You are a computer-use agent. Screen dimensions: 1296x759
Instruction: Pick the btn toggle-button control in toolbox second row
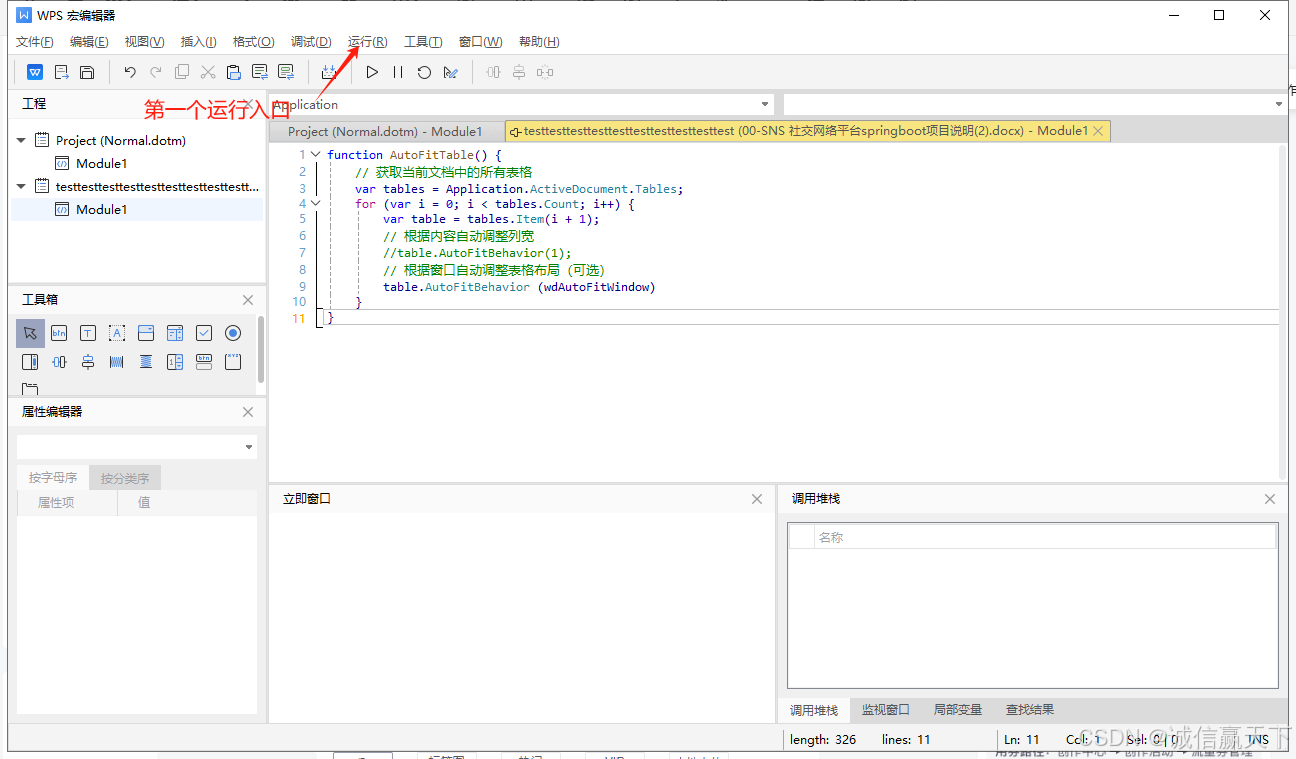(x=204, y=362)
